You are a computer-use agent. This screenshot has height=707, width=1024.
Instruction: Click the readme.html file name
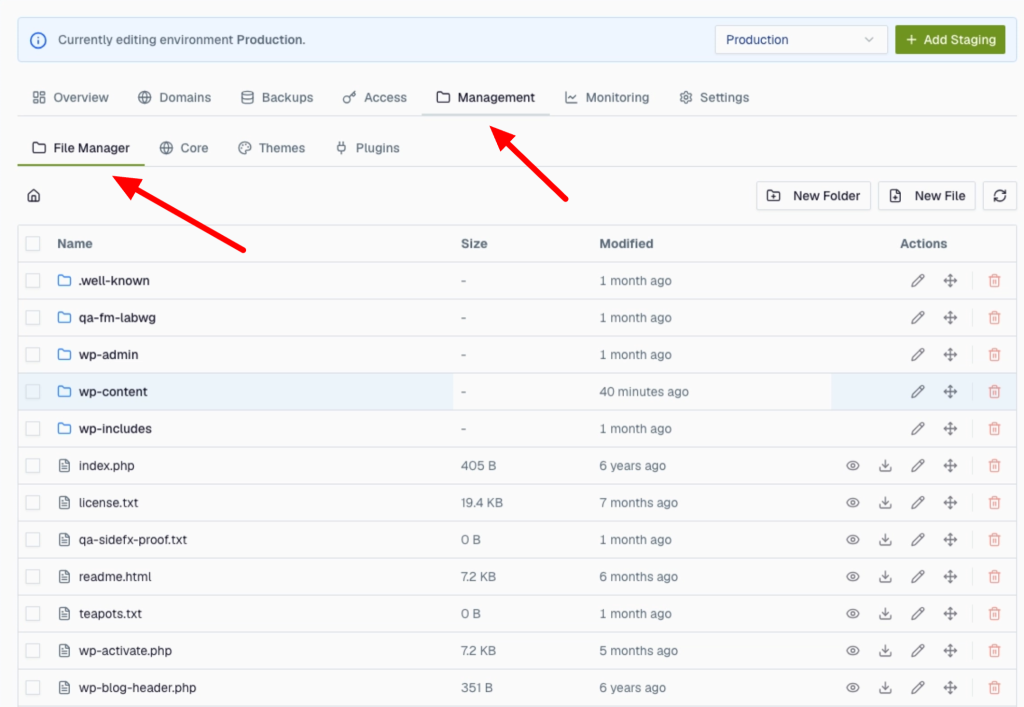tap(115, 576)
